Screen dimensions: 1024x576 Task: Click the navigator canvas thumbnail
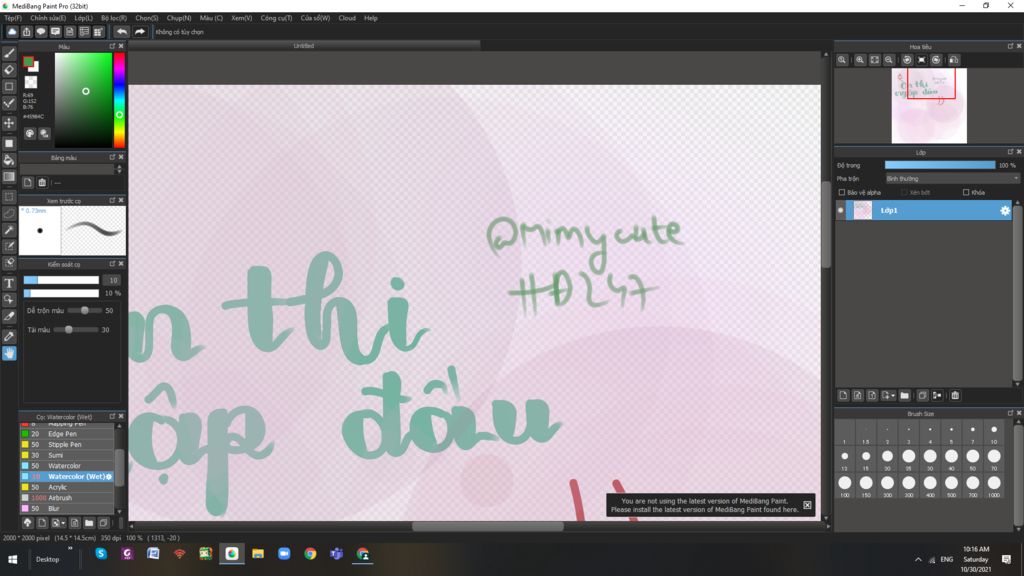coord(929,105)
